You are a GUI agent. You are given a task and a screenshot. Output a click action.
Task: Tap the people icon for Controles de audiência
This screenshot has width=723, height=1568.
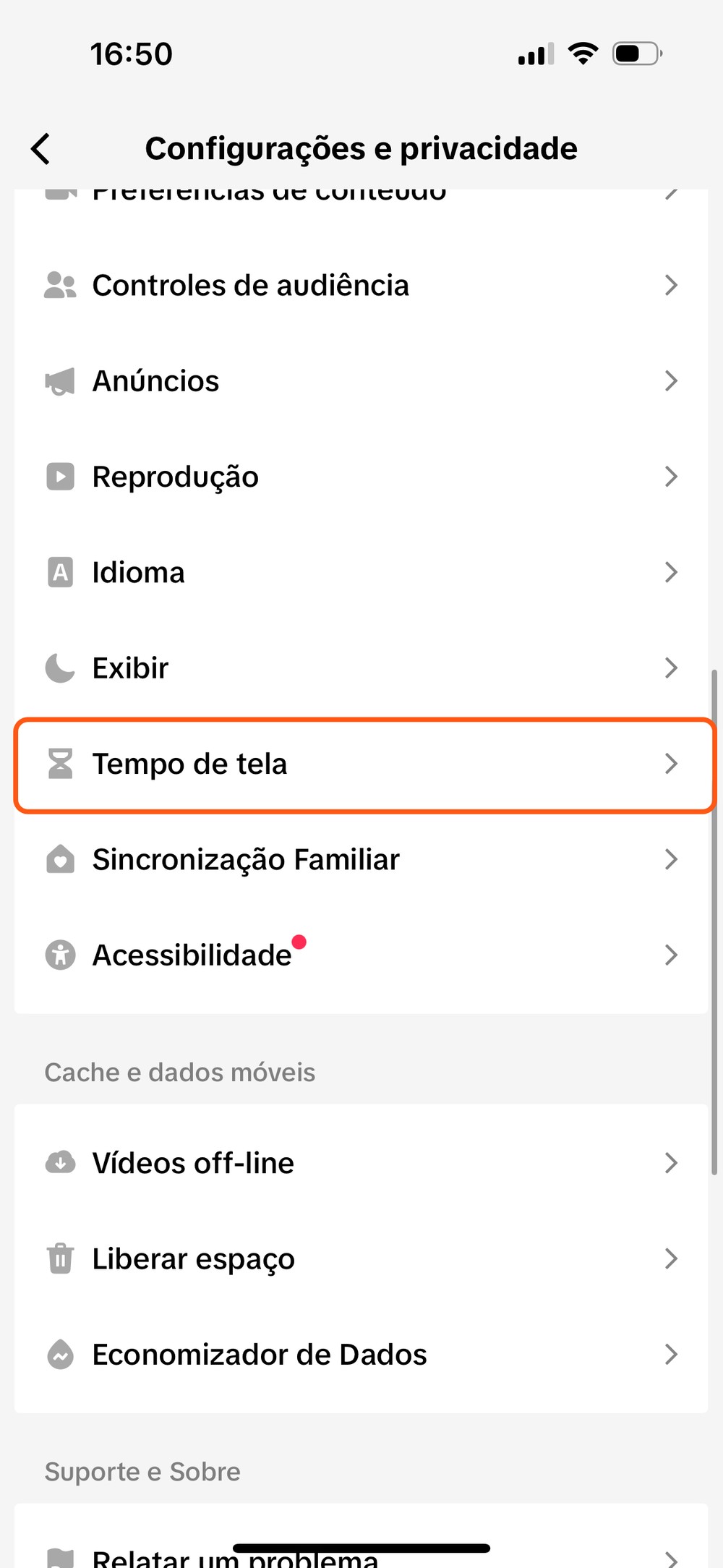pos(60,285)
